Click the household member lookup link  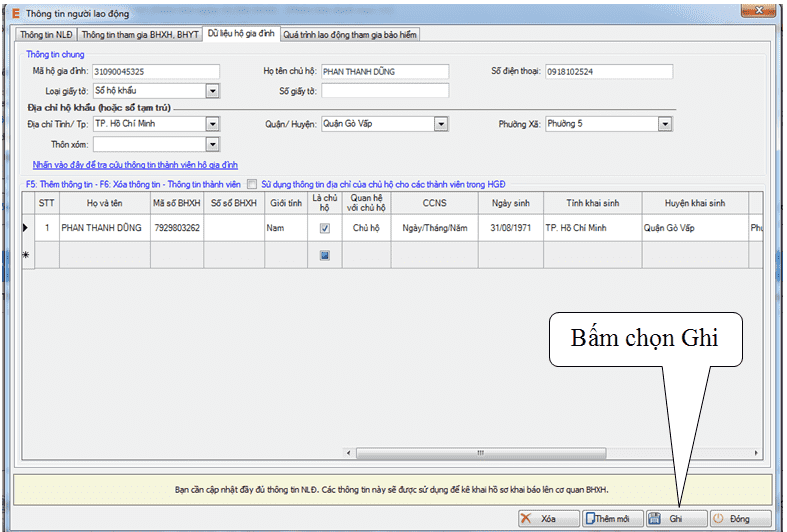point(135,165)
